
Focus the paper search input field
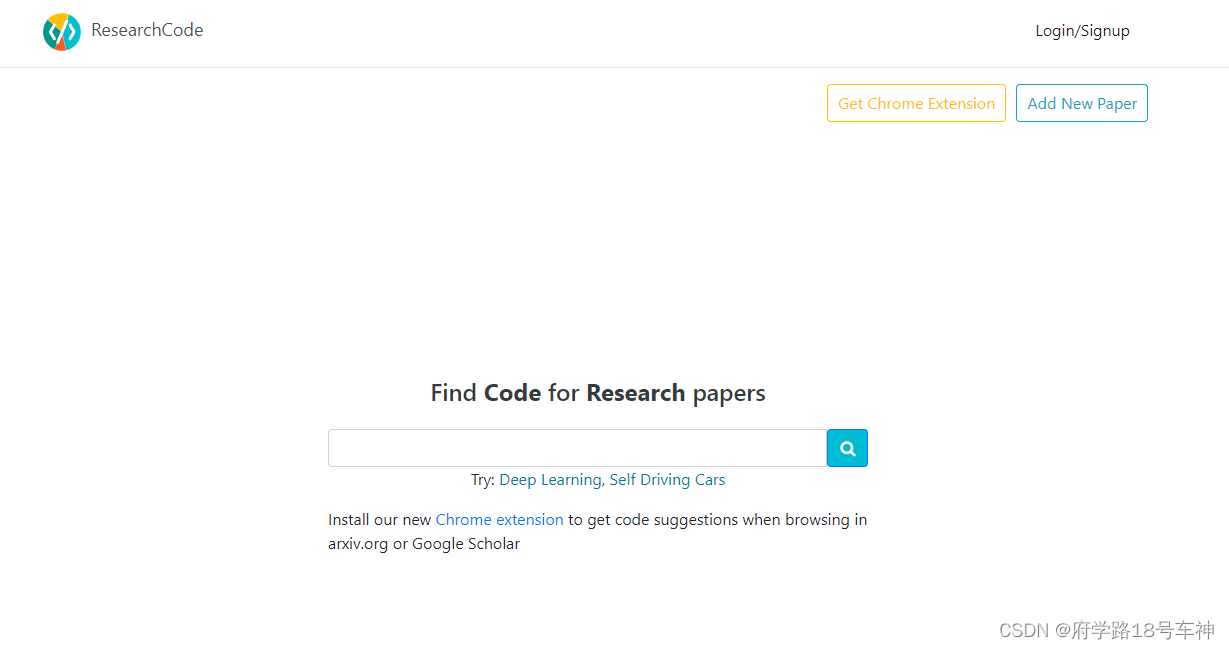[x=577, y=448]
